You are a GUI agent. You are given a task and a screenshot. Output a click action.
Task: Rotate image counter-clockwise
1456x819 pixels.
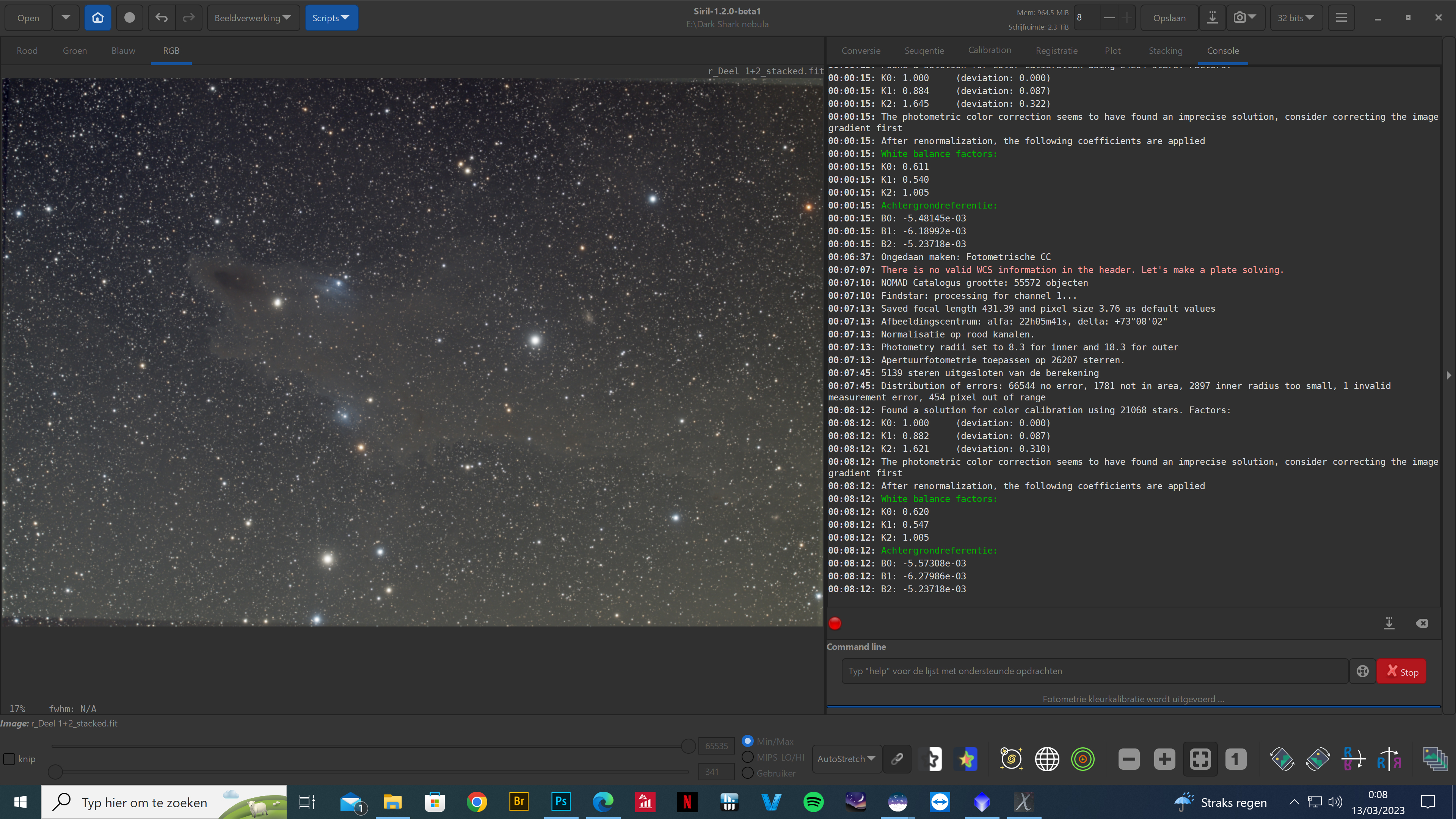coord(1281,759)
